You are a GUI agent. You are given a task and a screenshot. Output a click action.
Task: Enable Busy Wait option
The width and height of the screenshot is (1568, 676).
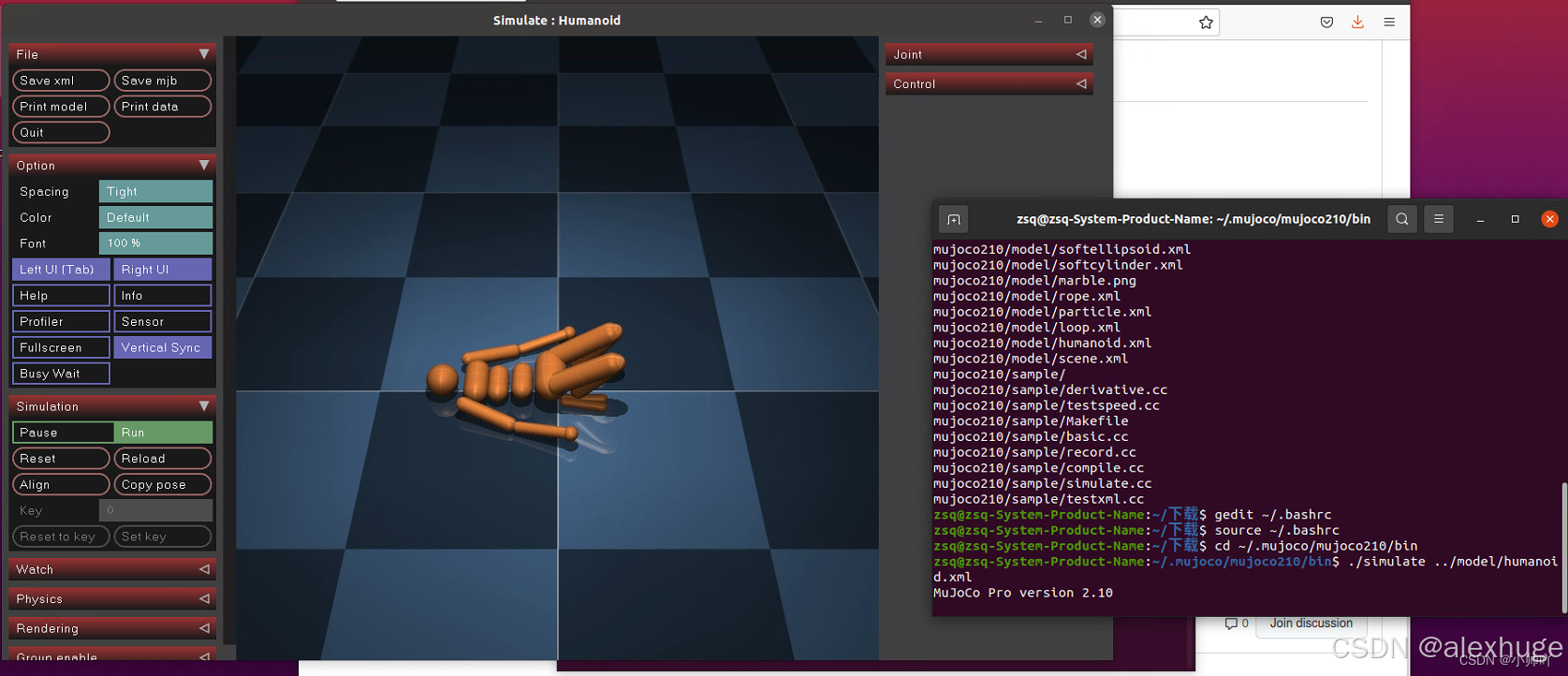[x=61, y=374]
